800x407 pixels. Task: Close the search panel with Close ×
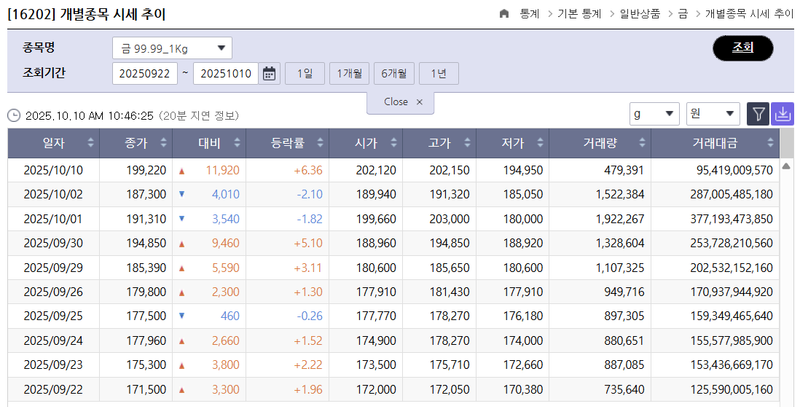[400, 102]
